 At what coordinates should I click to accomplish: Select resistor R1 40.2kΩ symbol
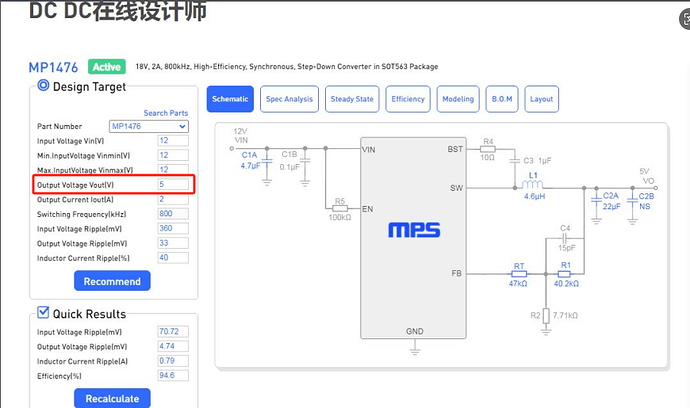565,274
